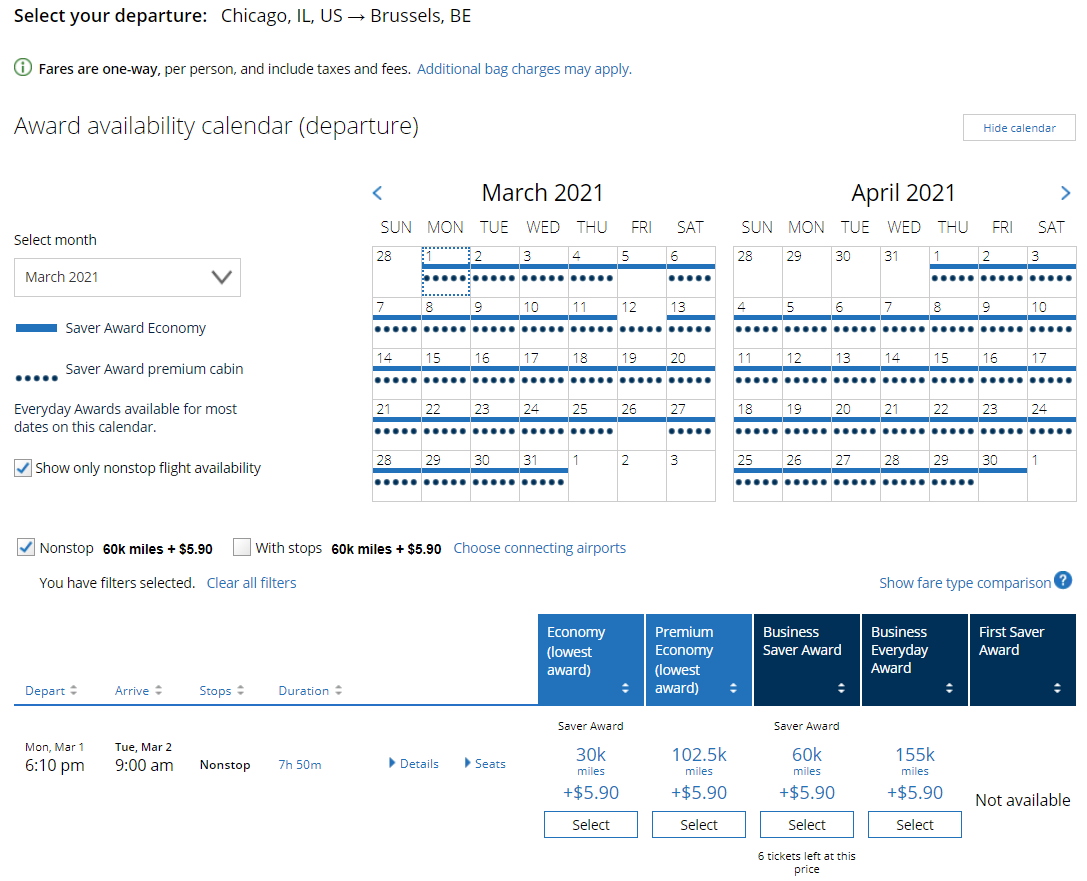Expand the Seats disclosure triangle

pyautogui.click(x=485, y=764)
